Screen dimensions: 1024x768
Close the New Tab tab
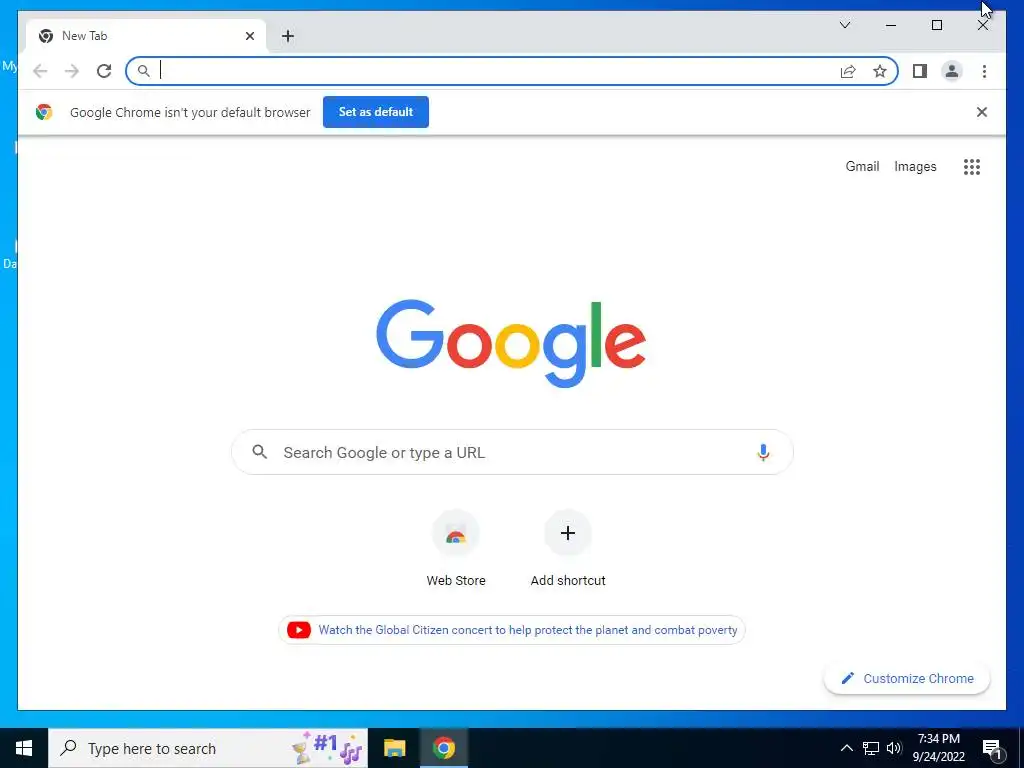click(x=249, y=36)
